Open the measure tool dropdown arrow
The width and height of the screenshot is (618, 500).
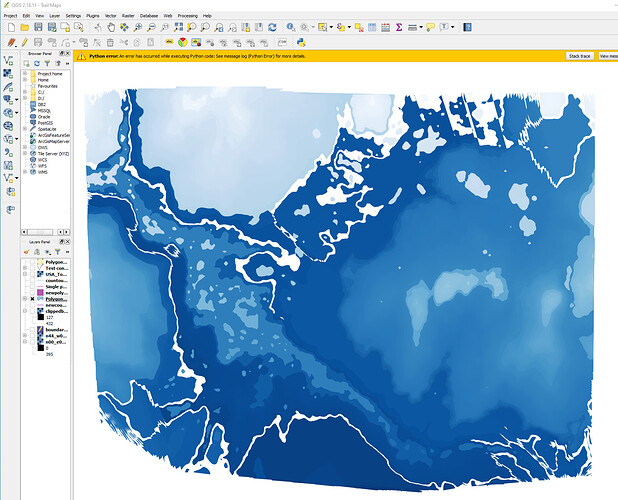(416, 28)
